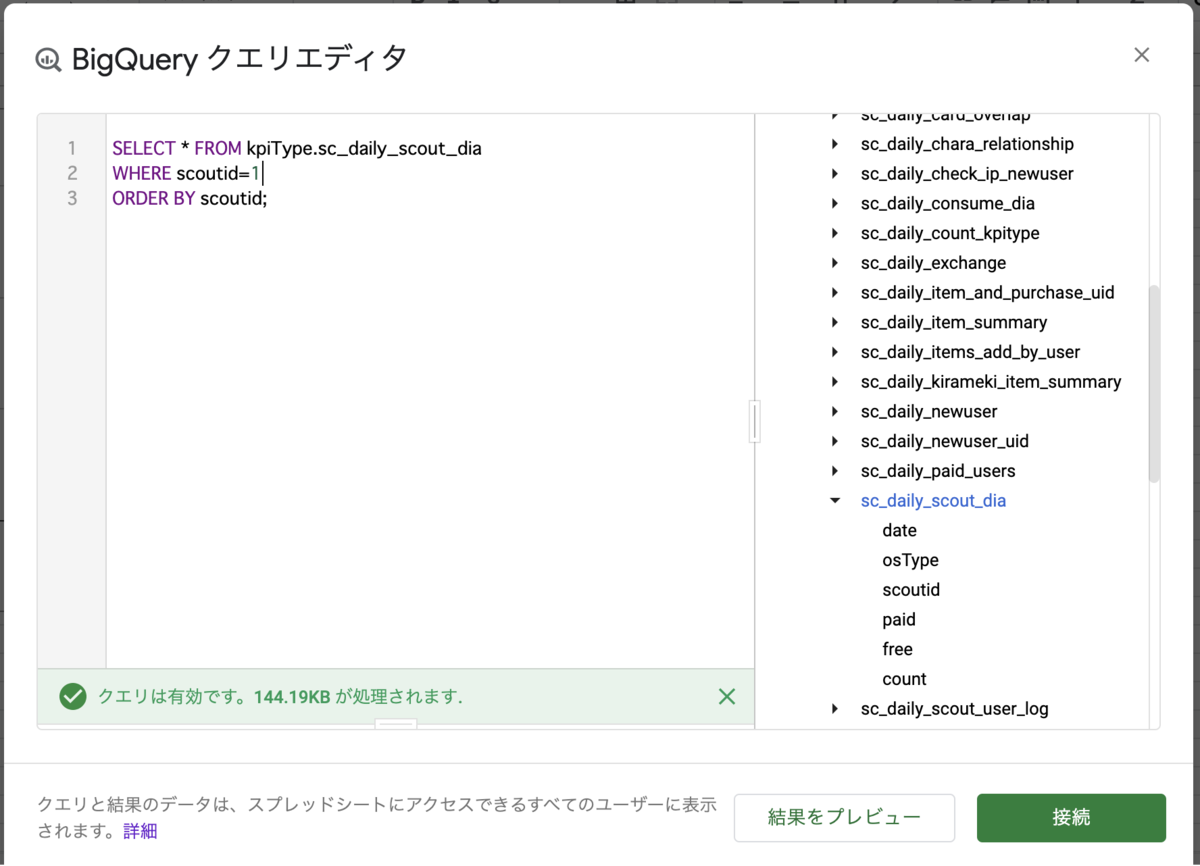The width and height of the screenshot is (1200, 866).
Task: Click the BigQuery クエリエディタ title
Action: (240, 59)
